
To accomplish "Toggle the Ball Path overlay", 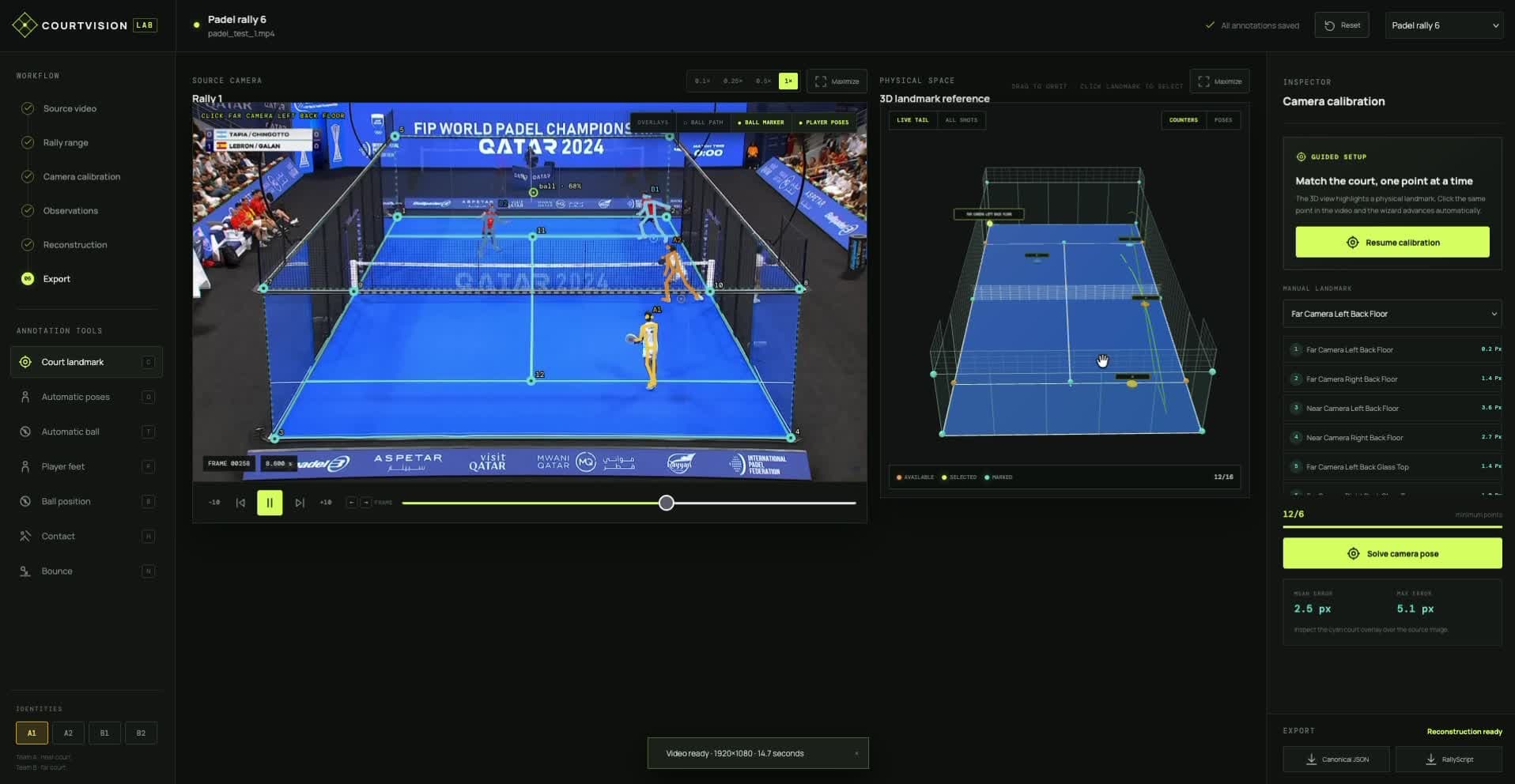I will tap(704, 122).
